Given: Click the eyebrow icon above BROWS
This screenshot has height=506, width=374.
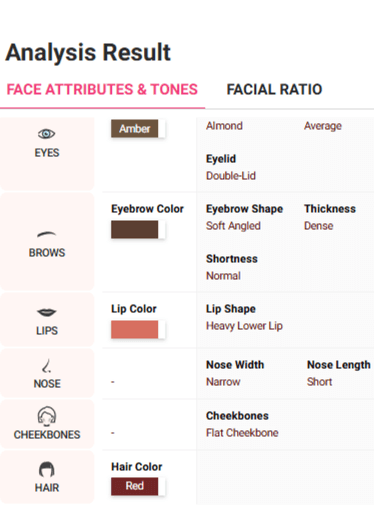Looking at the screenshot, I should click(46, 234).
